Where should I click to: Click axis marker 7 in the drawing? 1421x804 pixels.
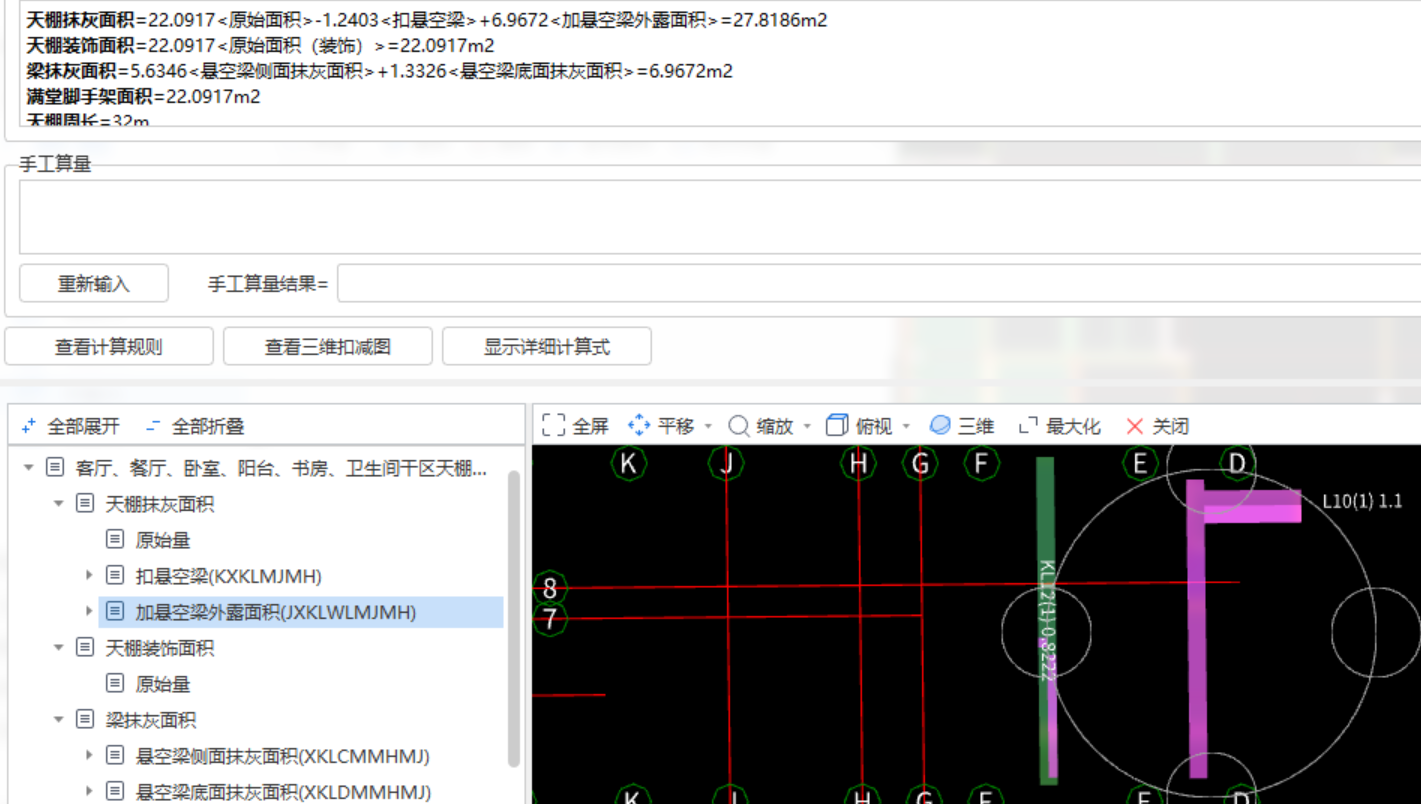point(550,619)
